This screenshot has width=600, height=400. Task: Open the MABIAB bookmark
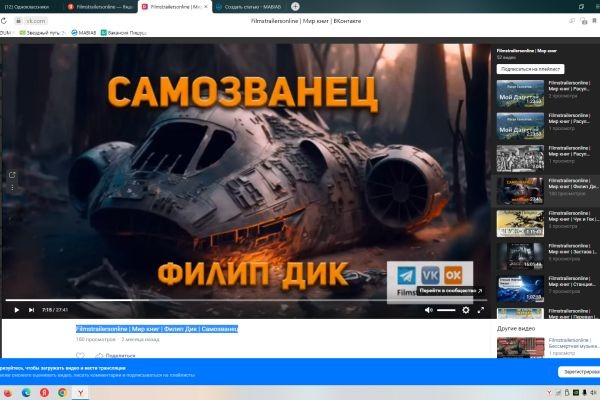click(x=83, y=33)
